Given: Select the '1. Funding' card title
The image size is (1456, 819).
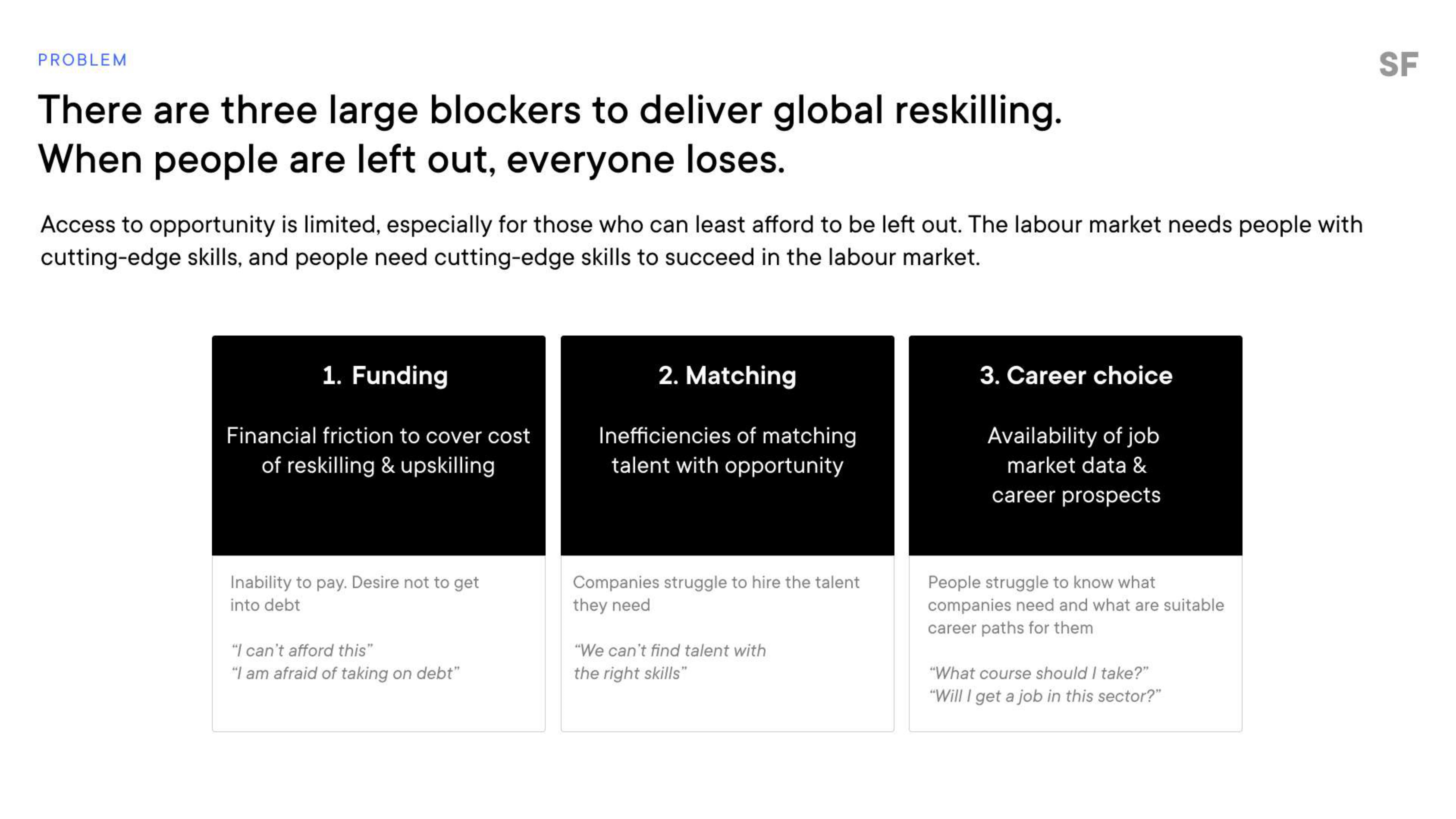Looking at the screenshot, I should 385,375.
